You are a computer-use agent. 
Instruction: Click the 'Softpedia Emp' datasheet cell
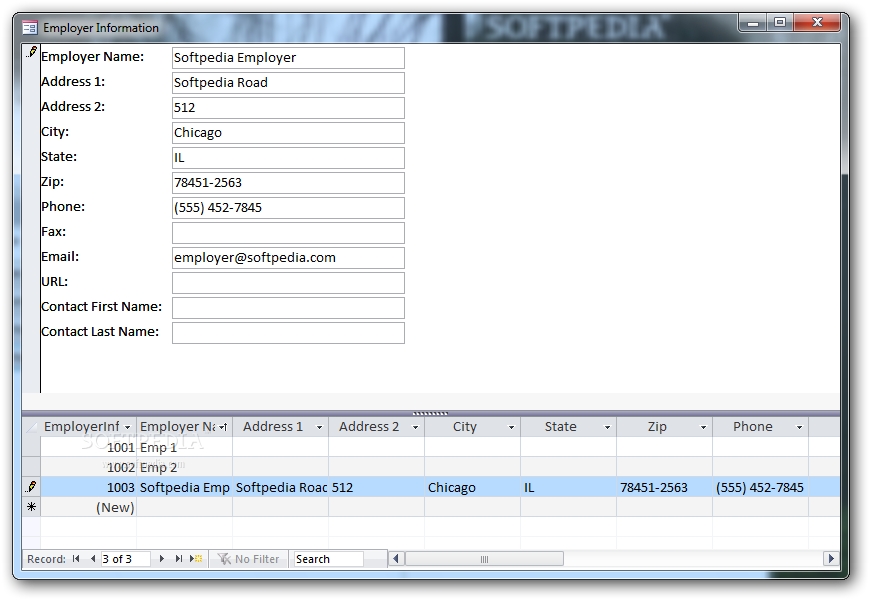(184, 487)
